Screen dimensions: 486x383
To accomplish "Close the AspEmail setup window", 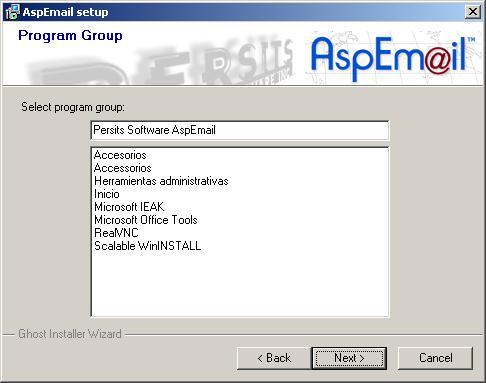I will (473, 12).
